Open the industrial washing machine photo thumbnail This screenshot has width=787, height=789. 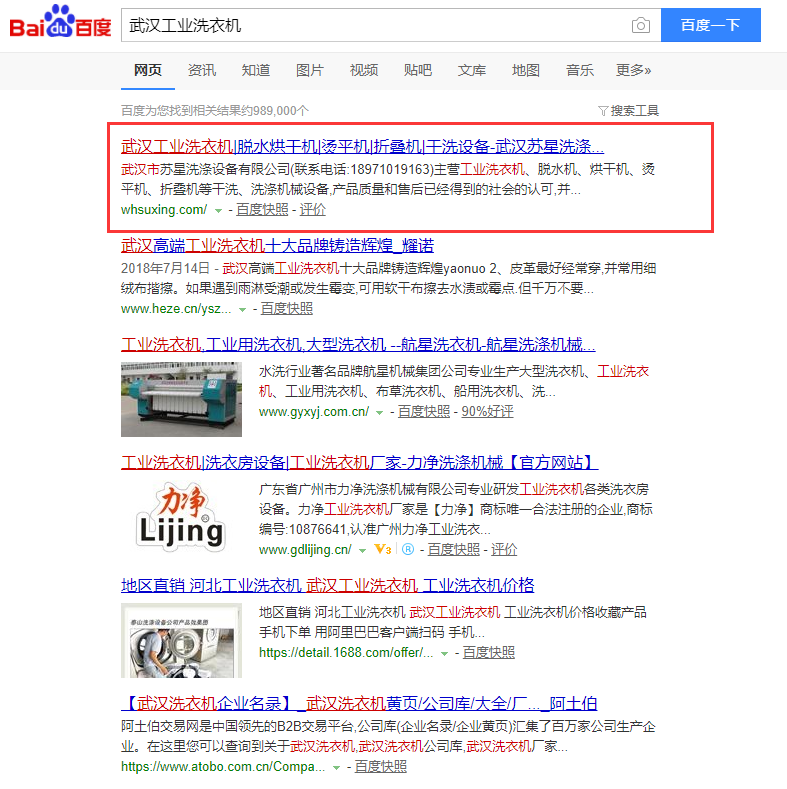point(180,399)
